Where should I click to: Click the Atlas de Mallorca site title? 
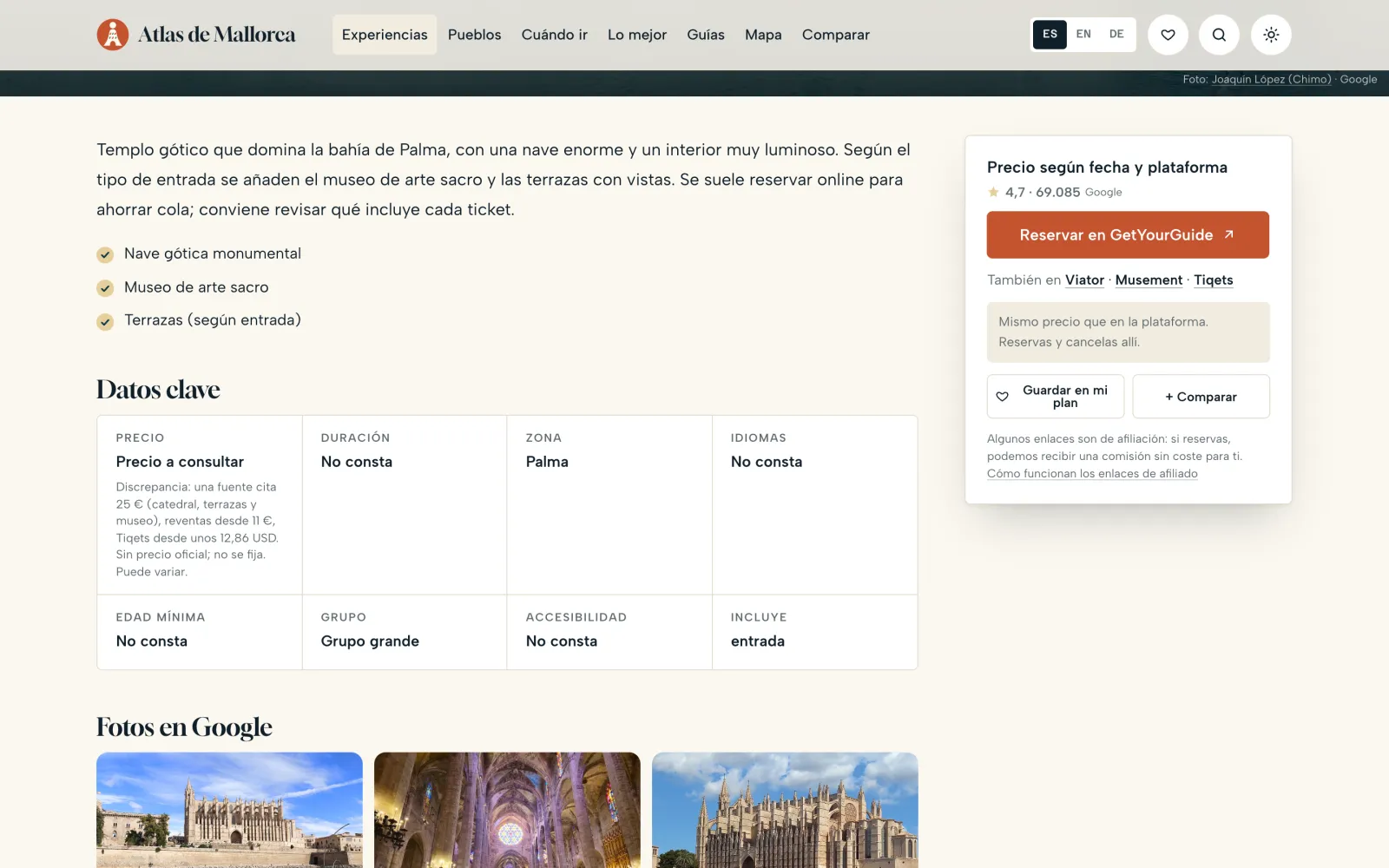tap(217, 35)
